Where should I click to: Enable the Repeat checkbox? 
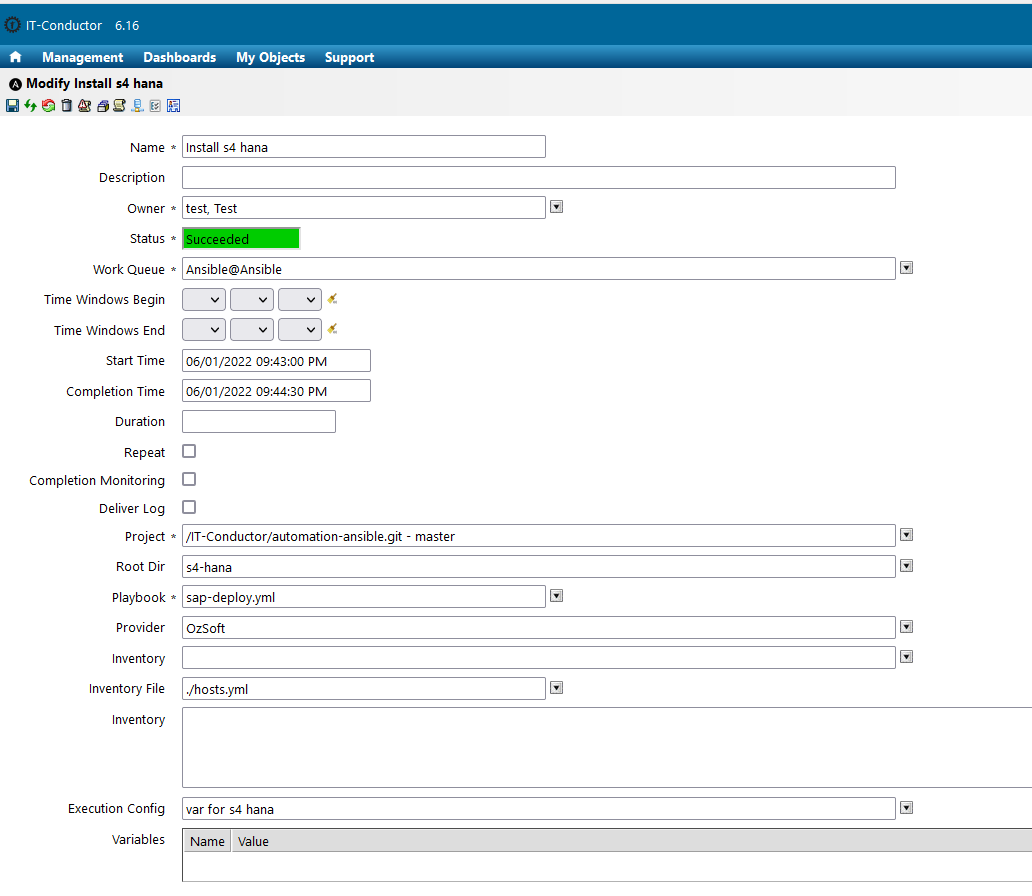pos(188,451)
